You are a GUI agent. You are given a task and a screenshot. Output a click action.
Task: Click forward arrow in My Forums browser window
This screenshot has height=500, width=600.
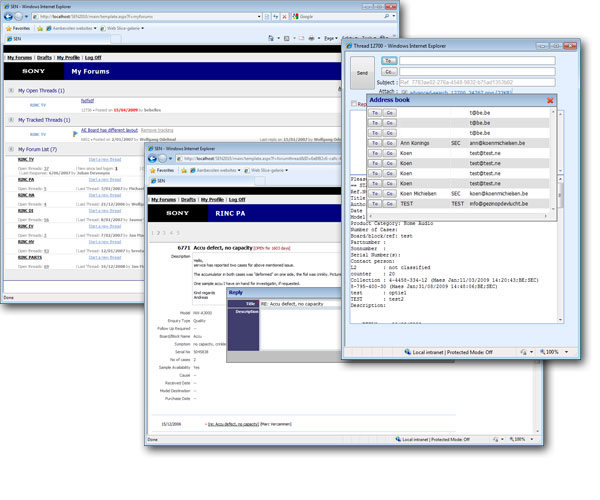tap(18, 16)
